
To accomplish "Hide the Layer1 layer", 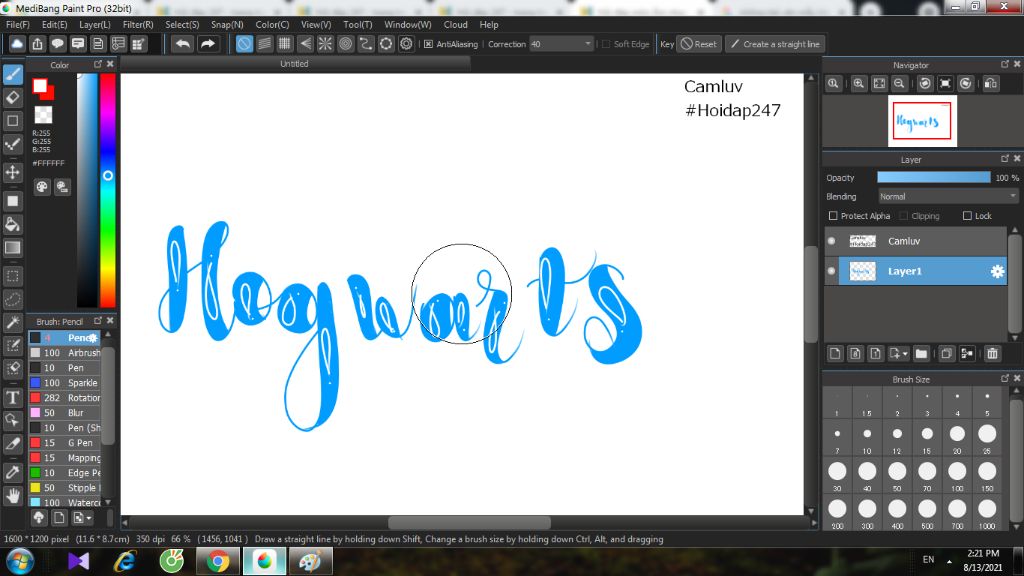I will pos(831,271).
